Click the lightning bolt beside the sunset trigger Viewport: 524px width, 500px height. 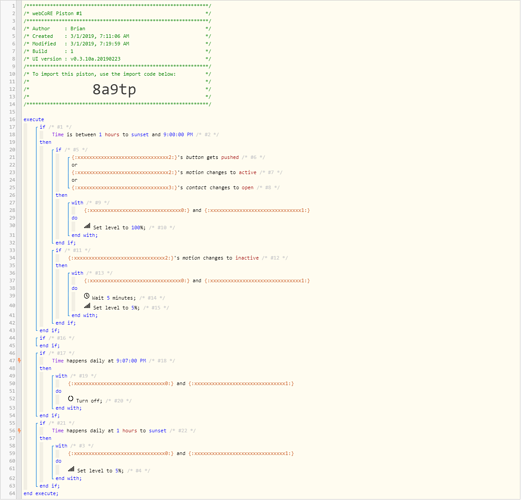(x=19, y=430)
